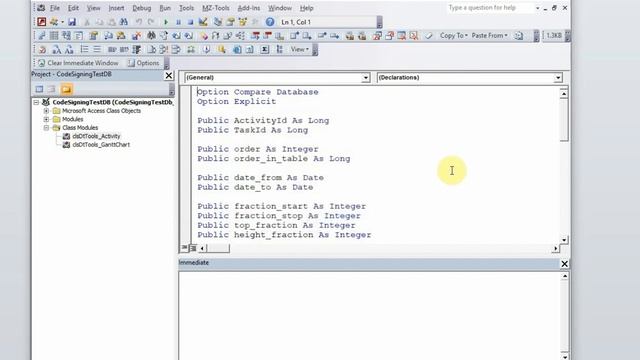Viewport: 640px width, 360px height.
Task: Click the code window vertical scrollbar thumb
Action: (x=564, y=119)
